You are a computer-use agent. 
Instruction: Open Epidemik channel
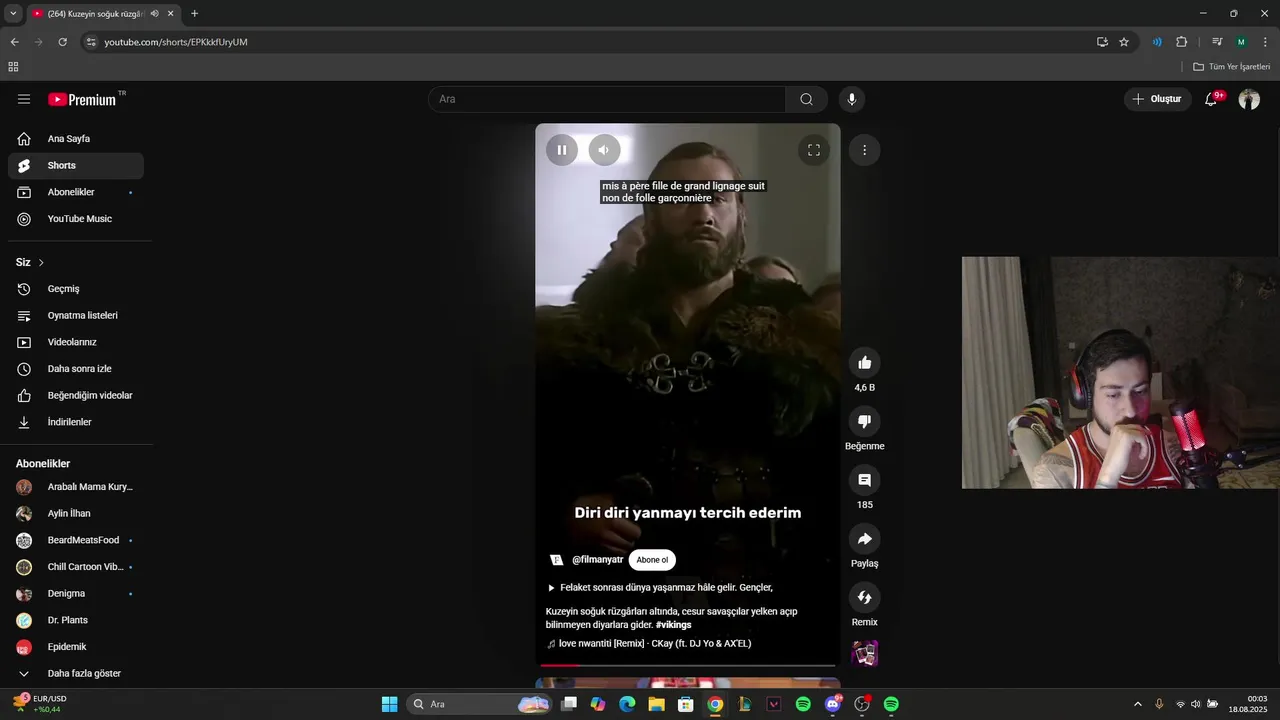click(76, 647)
